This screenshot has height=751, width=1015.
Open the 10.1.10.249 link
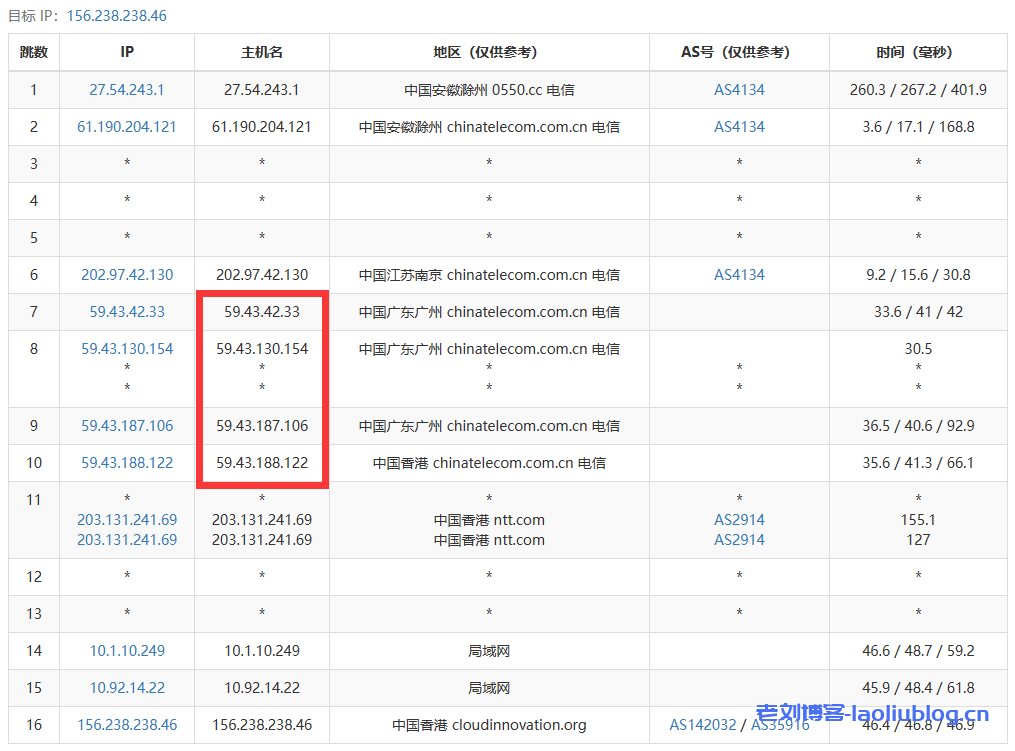[126, 650]
